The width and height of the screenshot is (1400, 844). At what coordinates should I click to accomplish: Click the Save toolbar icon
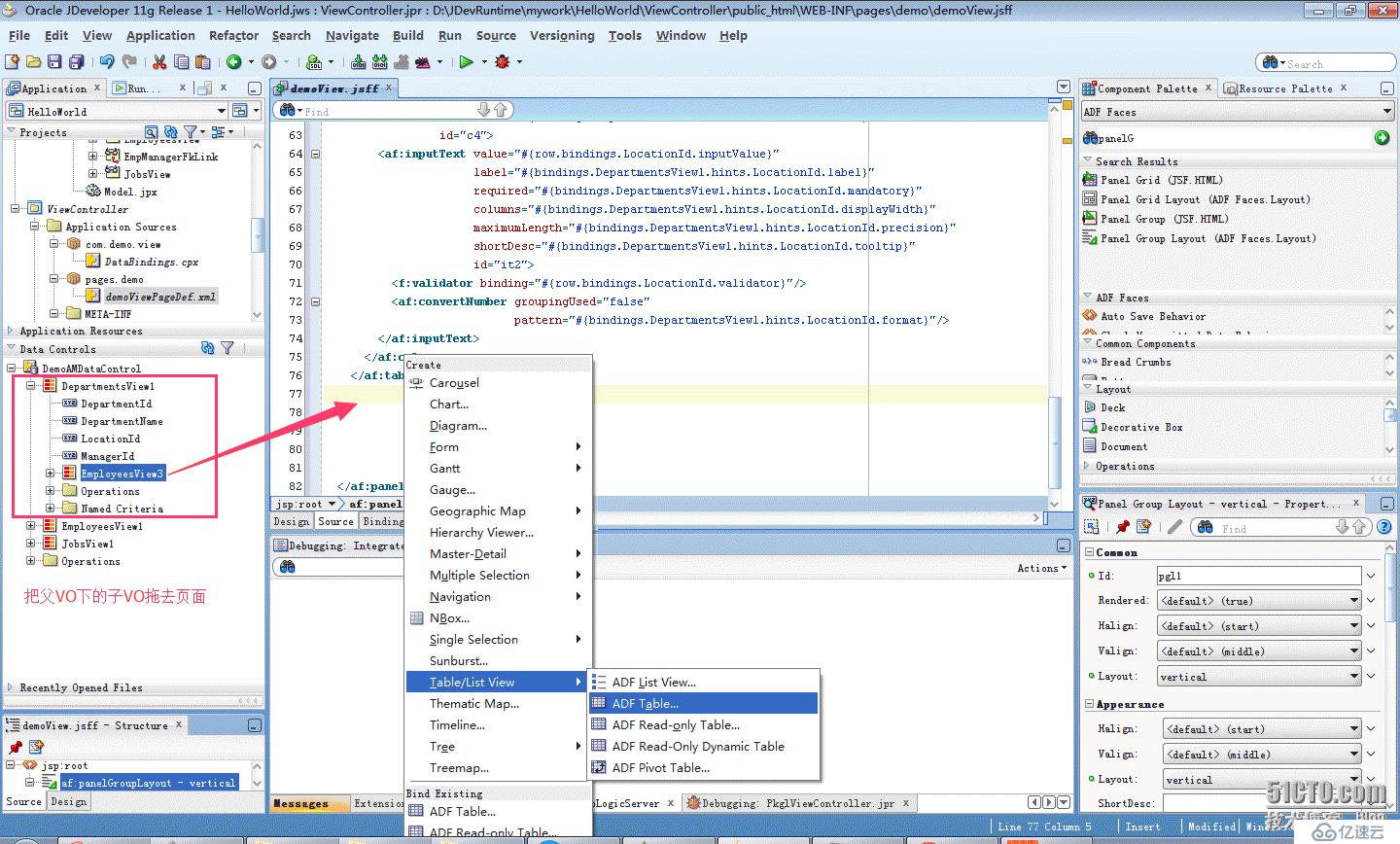tap(54, 62)
